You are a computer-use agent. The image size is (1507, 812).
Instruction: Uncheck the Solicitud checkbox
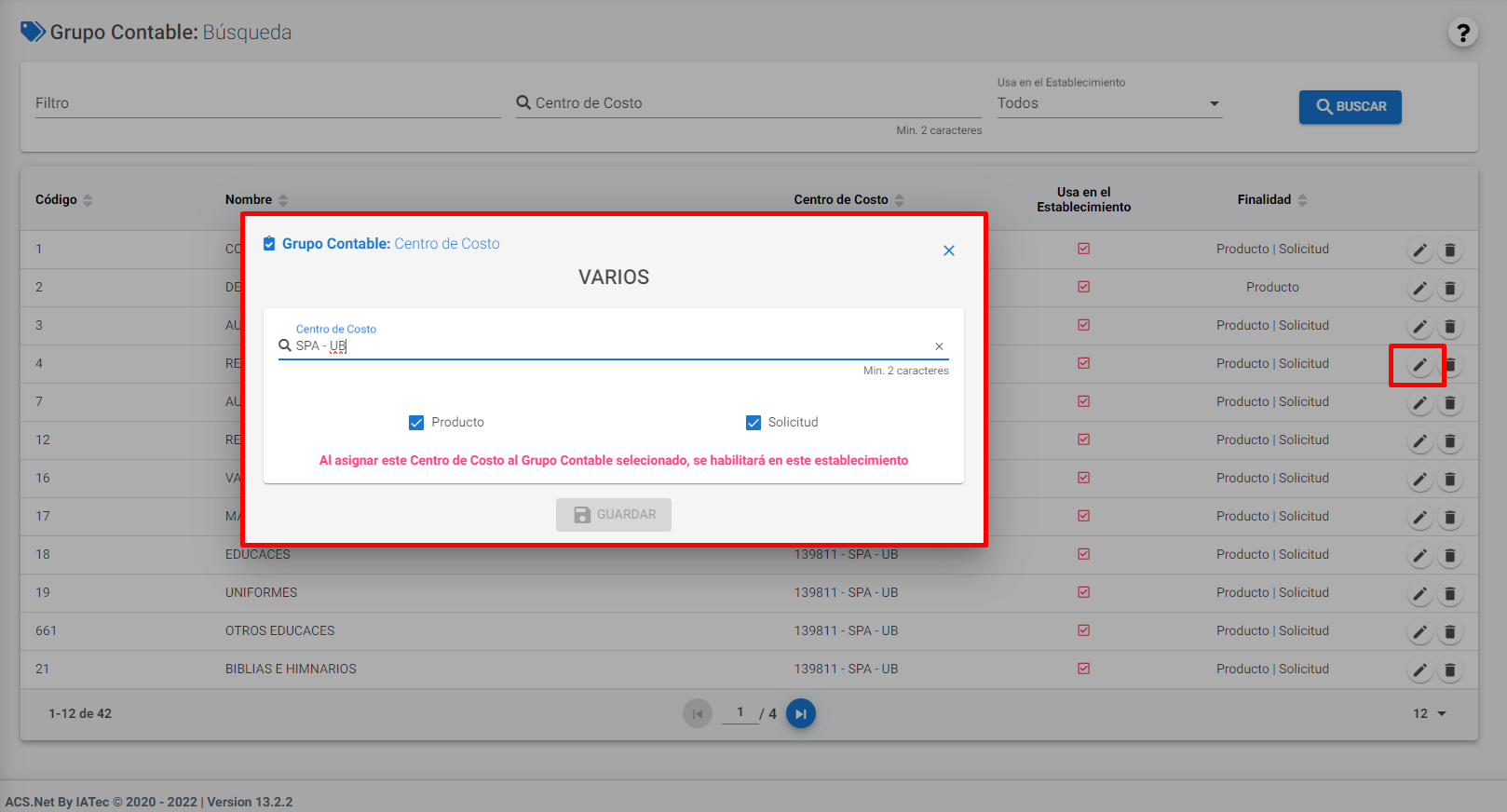point(753,423)
